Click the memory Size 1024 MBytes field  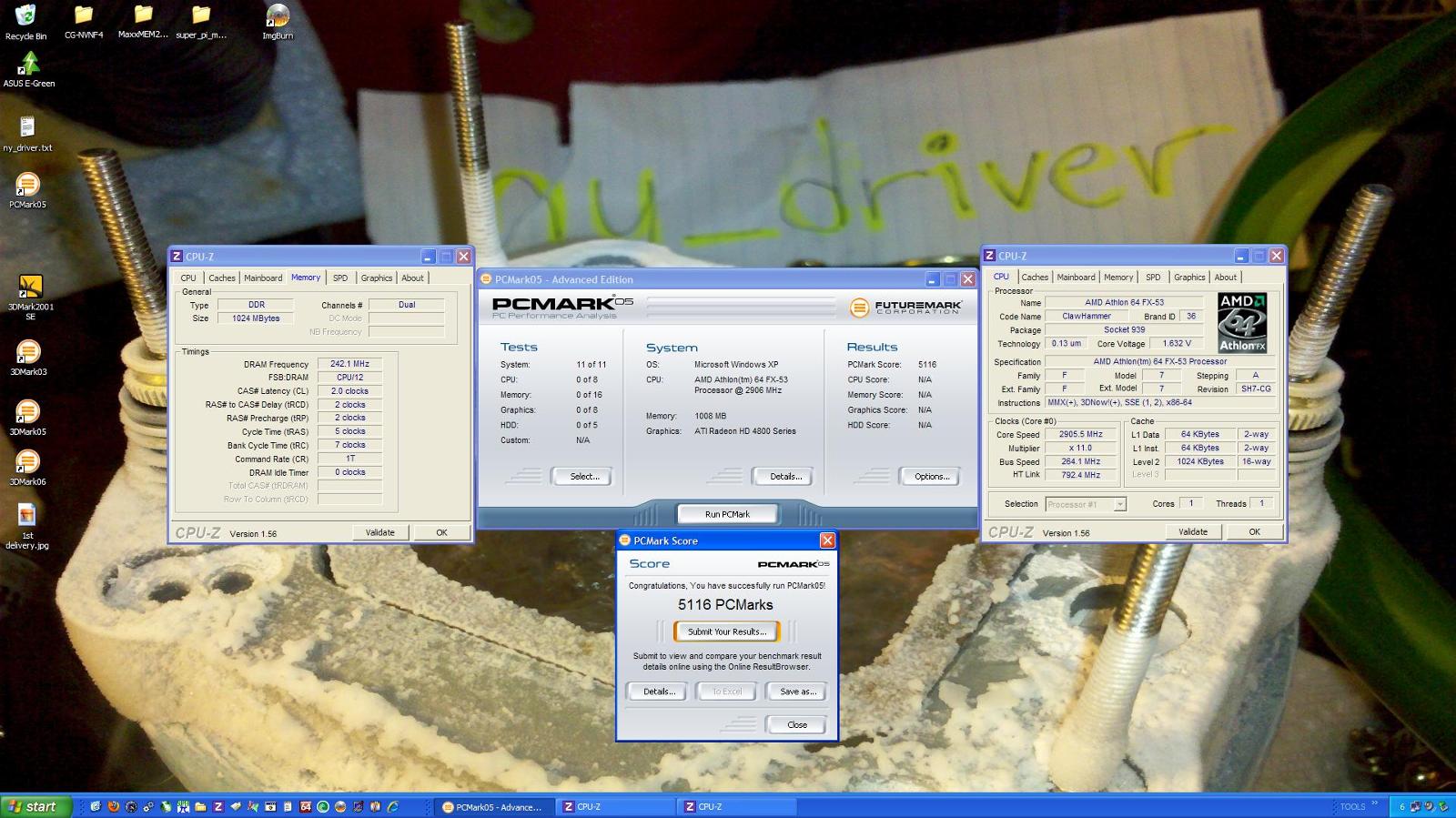[x=255, y=318]
